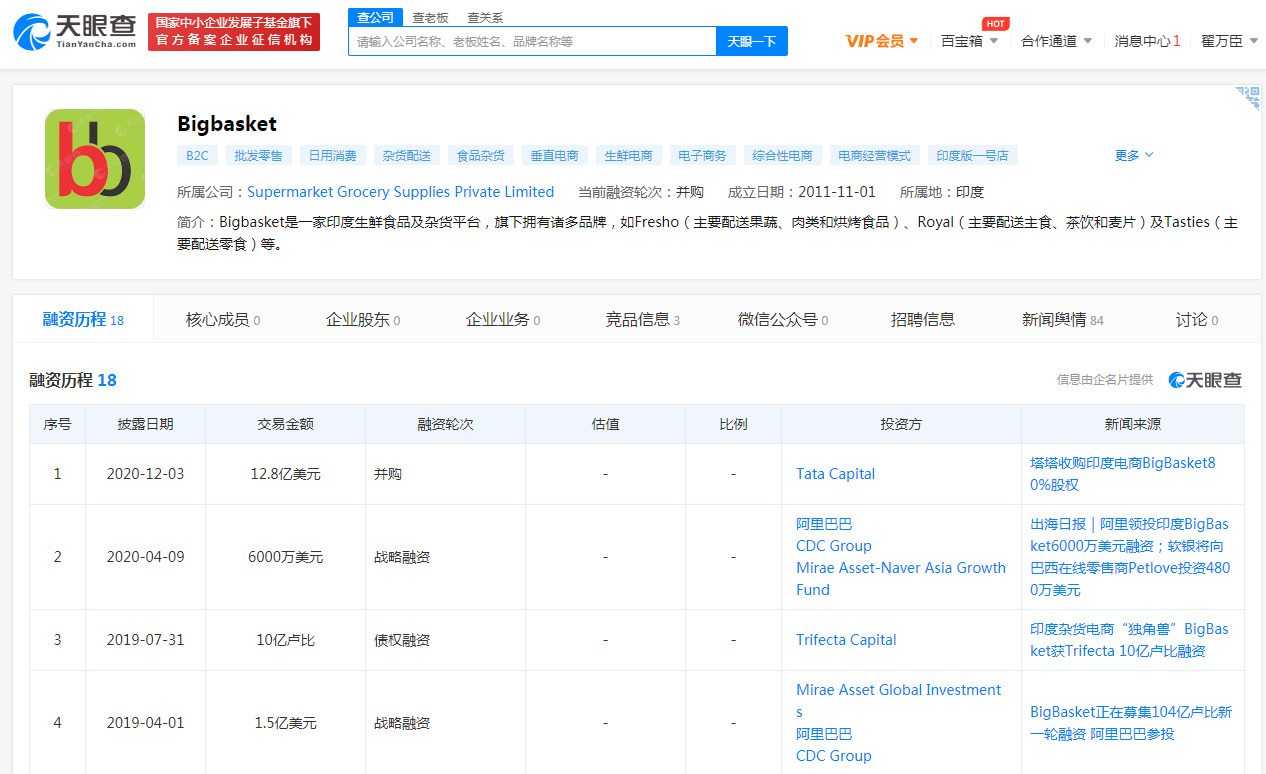This screenshot has width=1266, height=774.
Task: Switch to 招聘信息 tab
Action: (923, 320)
